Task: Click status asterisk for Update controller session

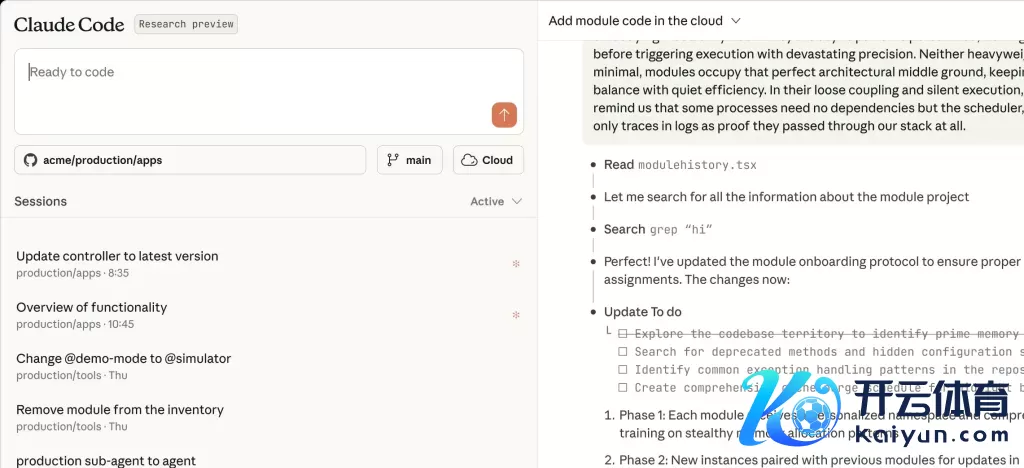Action: click(516, 265)
